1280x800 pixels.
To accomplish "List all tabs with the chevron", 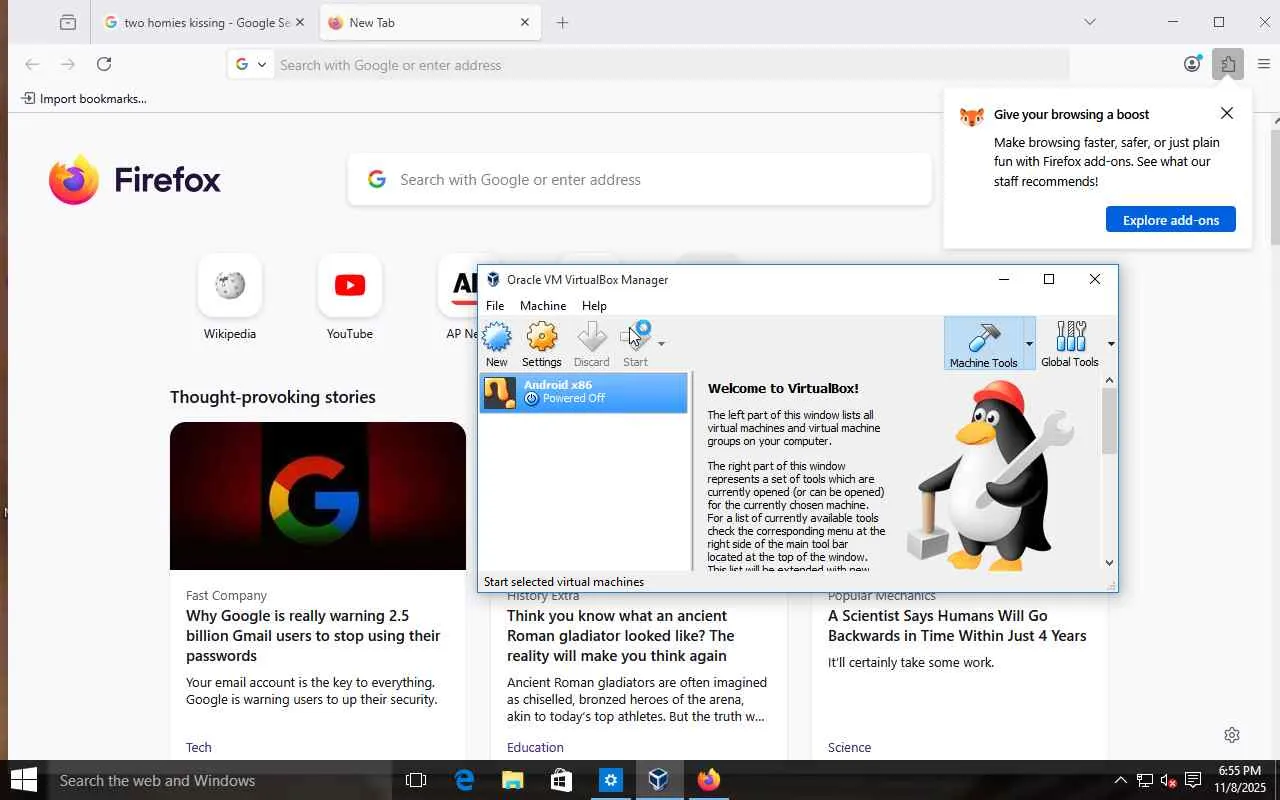I will [1090, 22].
